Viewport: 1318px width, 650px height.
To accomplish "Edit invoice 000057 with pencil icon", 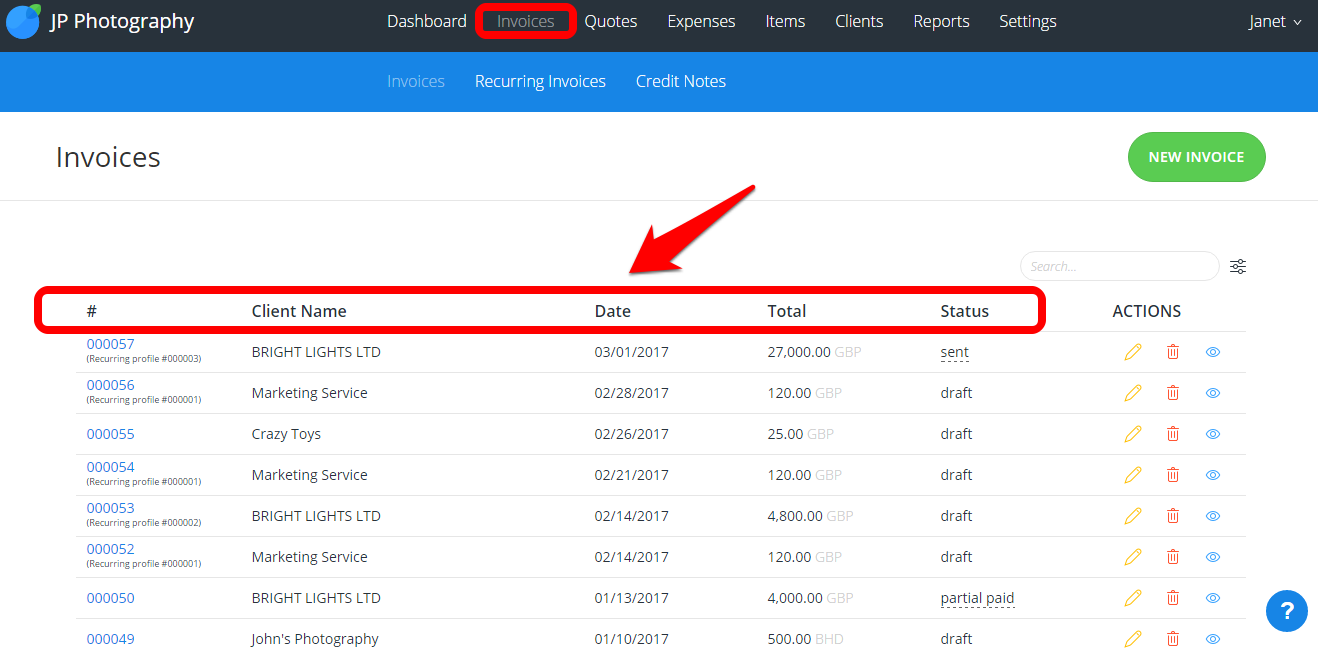I will pos(1133,352).
